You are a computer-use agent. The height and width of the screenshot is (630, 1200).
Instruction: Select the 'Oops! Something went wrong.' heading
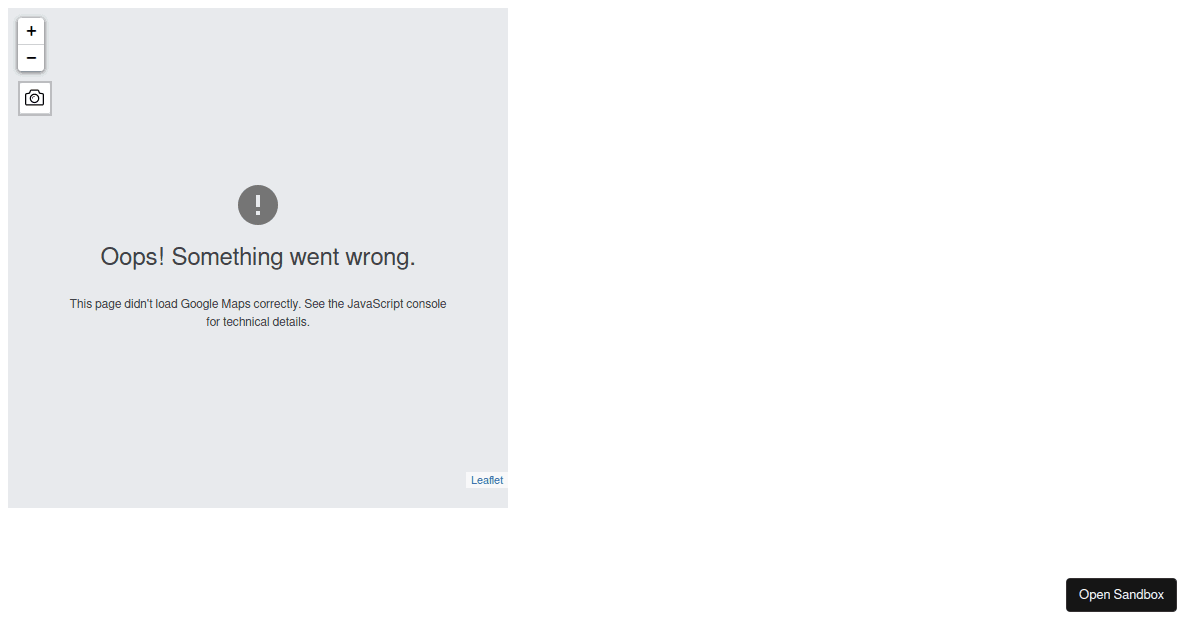click(258, 257)
